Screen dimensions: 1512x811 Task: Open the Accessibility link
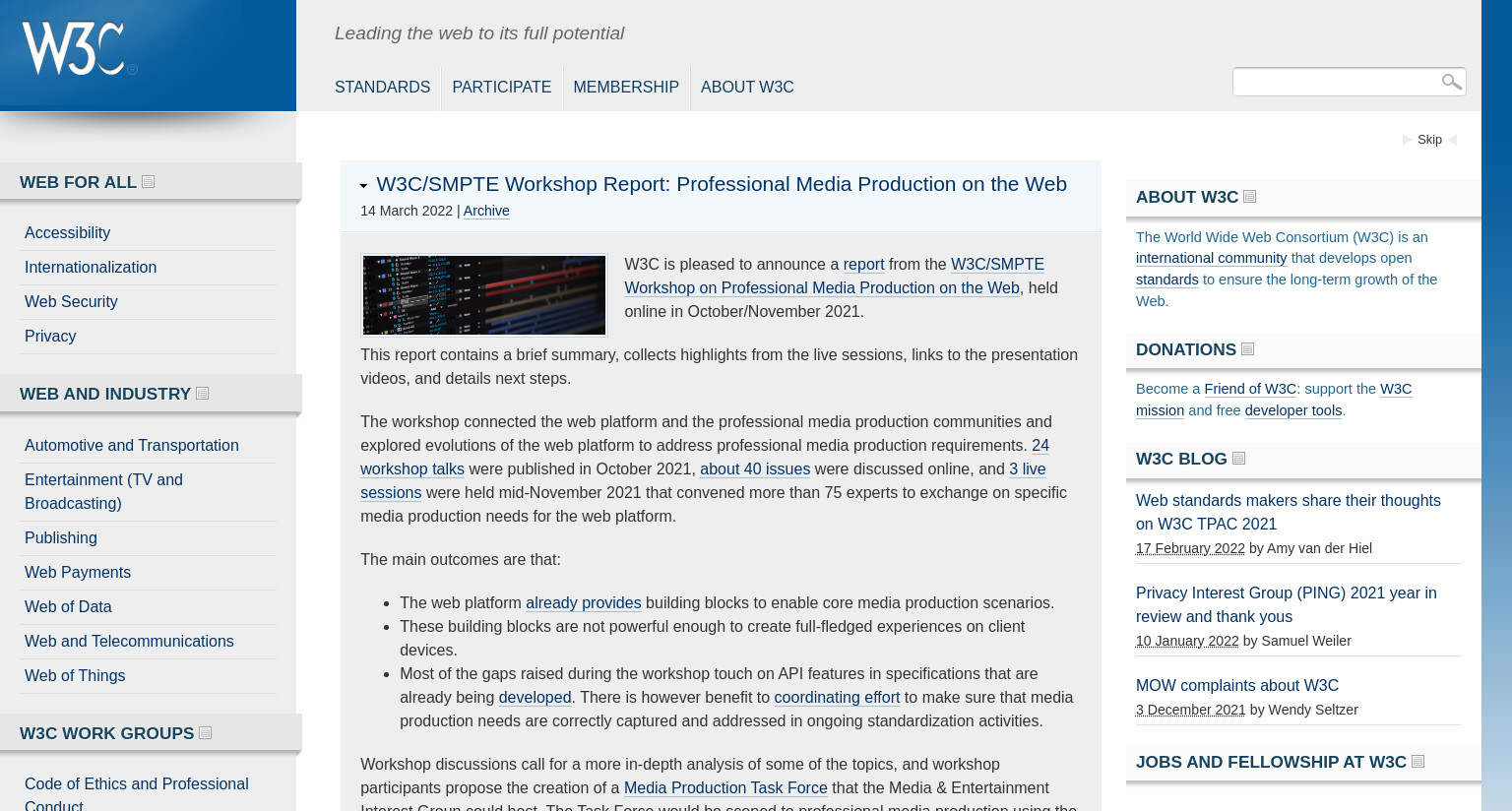pos(67,233)
